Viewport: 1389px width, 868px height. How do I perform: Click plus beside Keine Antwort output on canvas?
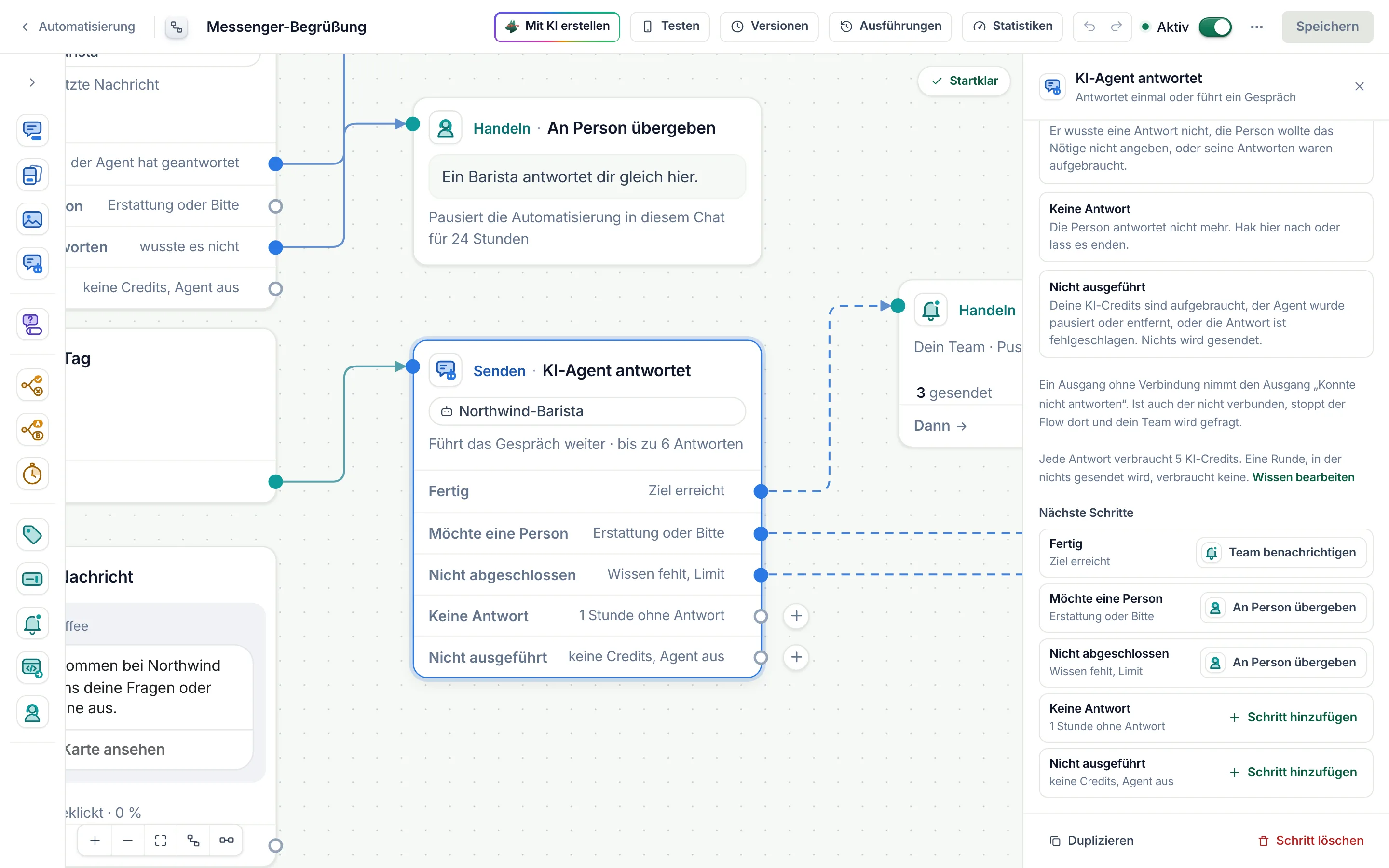pyautogui.click(x=797, y=617)
